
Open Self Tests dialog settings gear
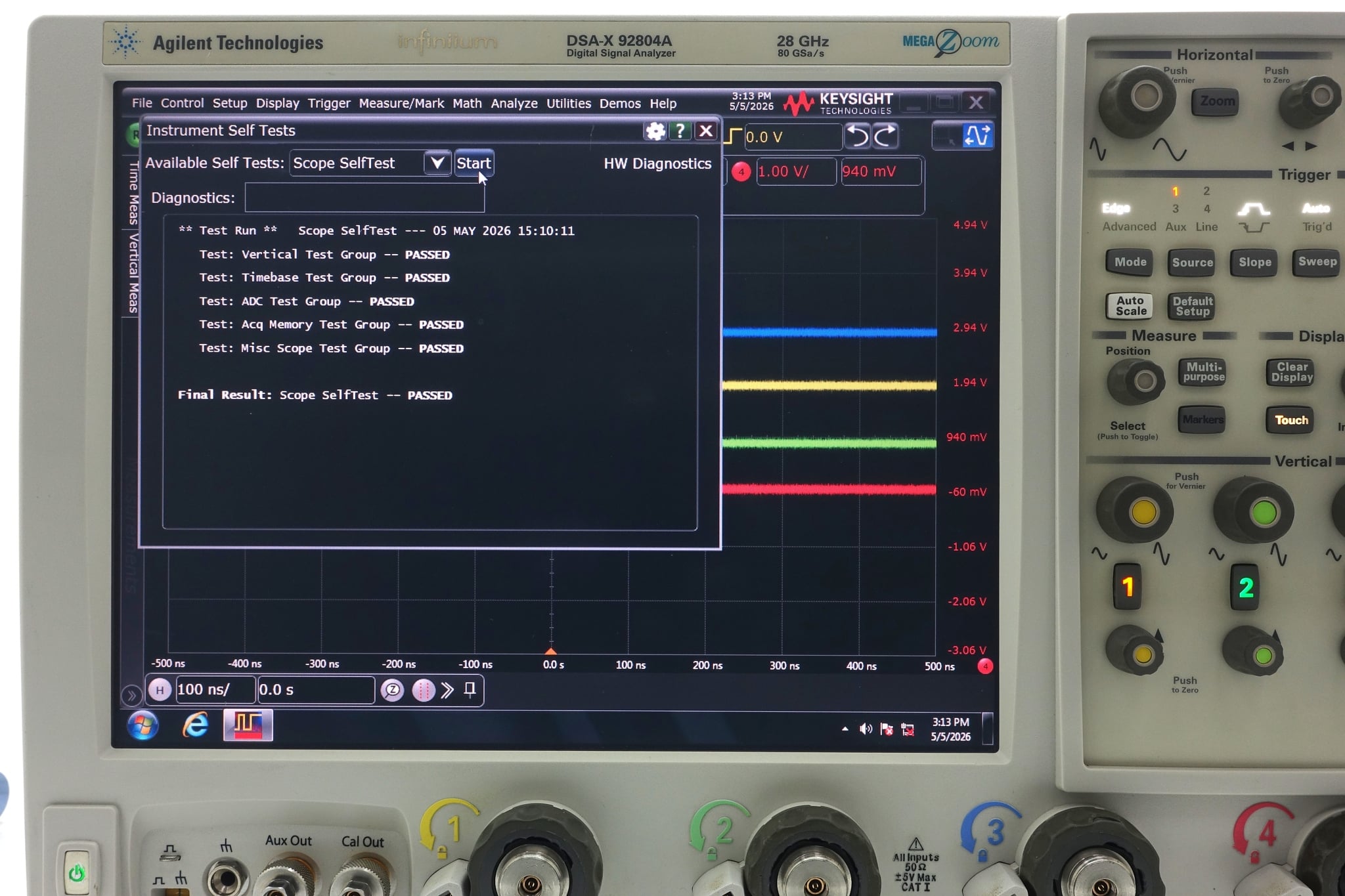tap(655, 131)
